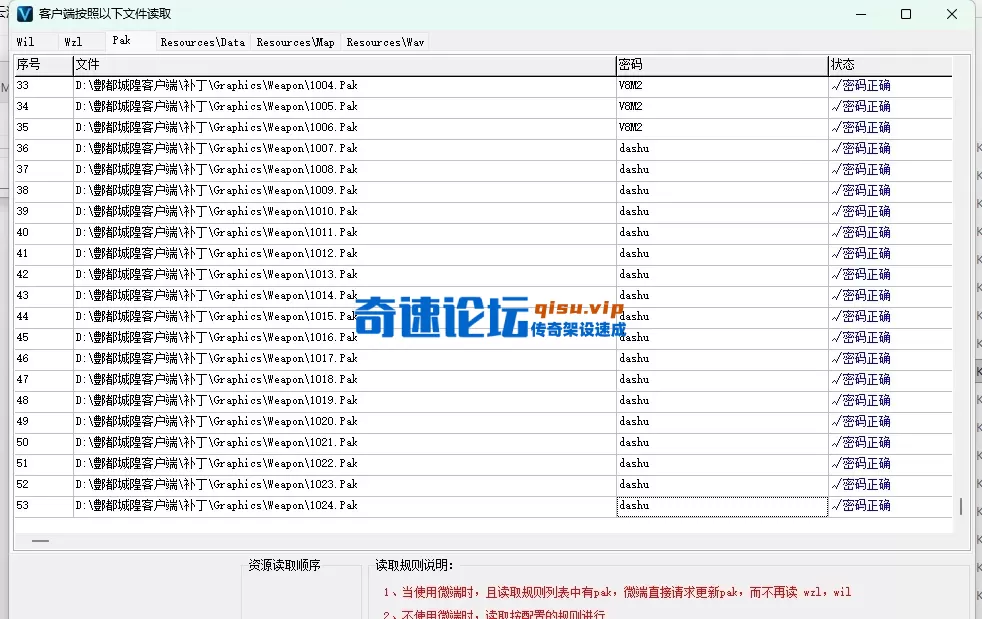Click the 文件 column header

click(344, 65)
